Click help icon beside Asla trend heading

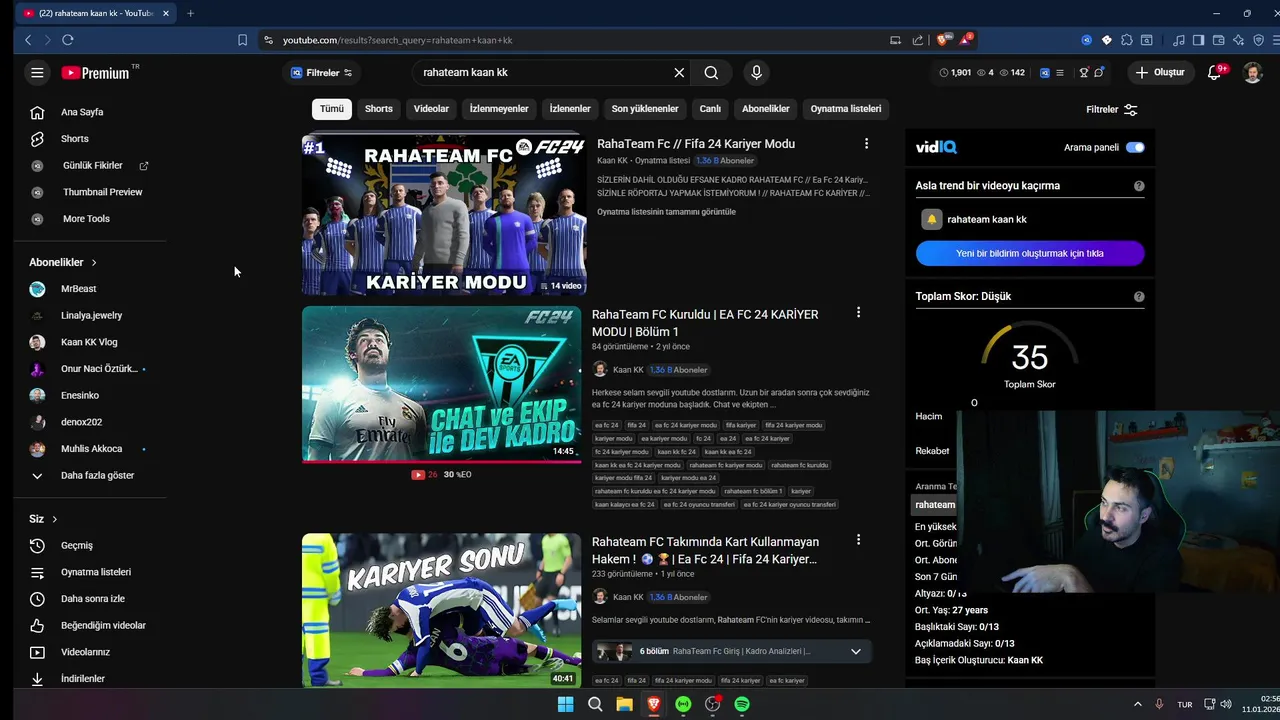click(1139, 186)
